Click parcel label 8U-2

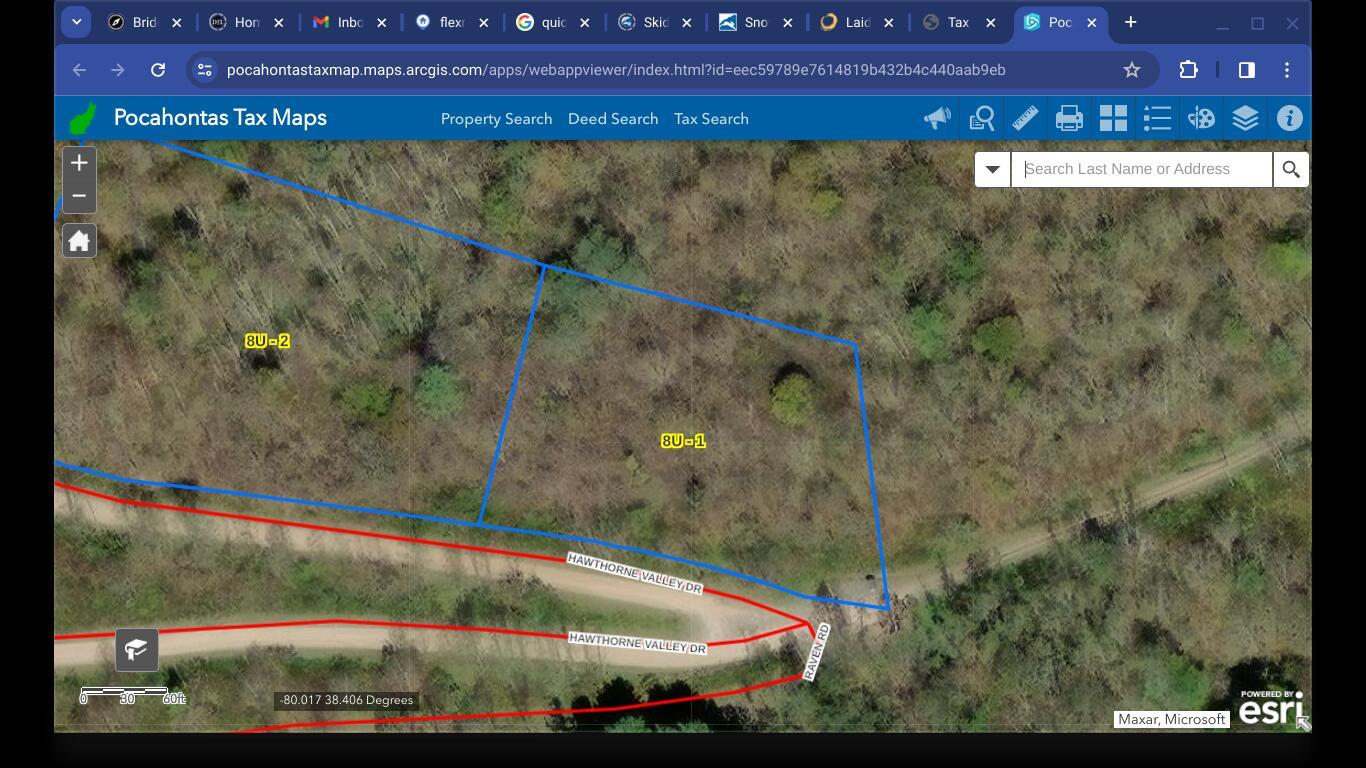pyautogui.click(x=267, y=341)
